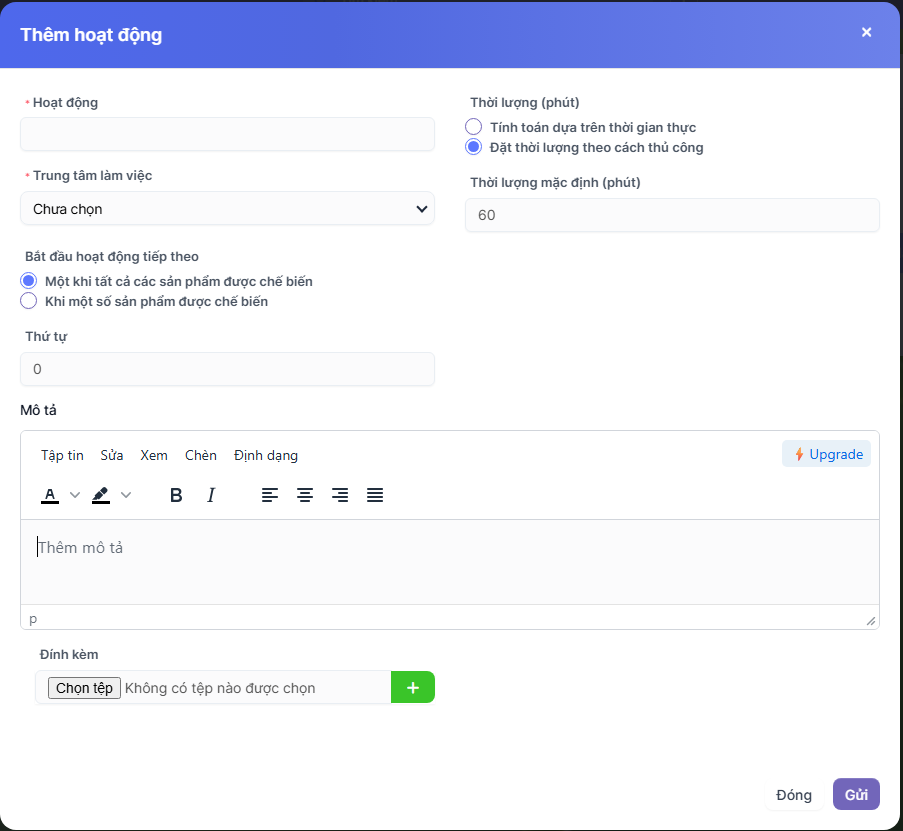Open the 'Tập tin' editor menu
This screenshot has width=903, height=831.
(62, 455)
